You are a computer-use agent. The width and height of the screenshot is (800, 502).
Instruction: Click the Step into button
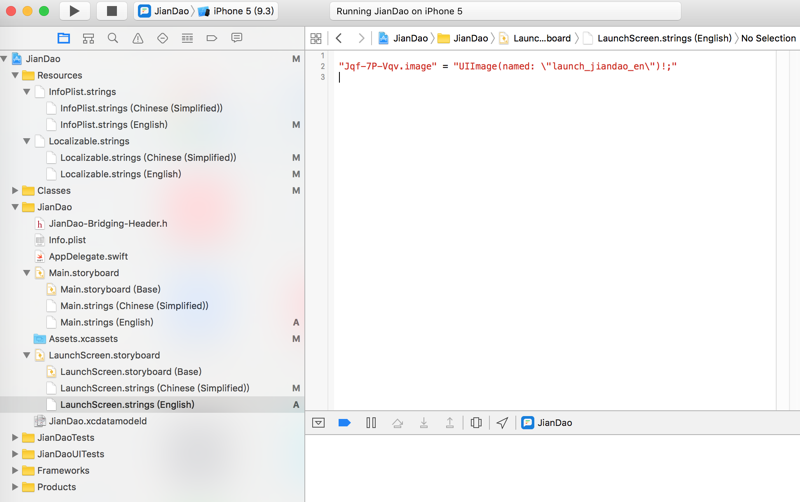tap(423, 423)
